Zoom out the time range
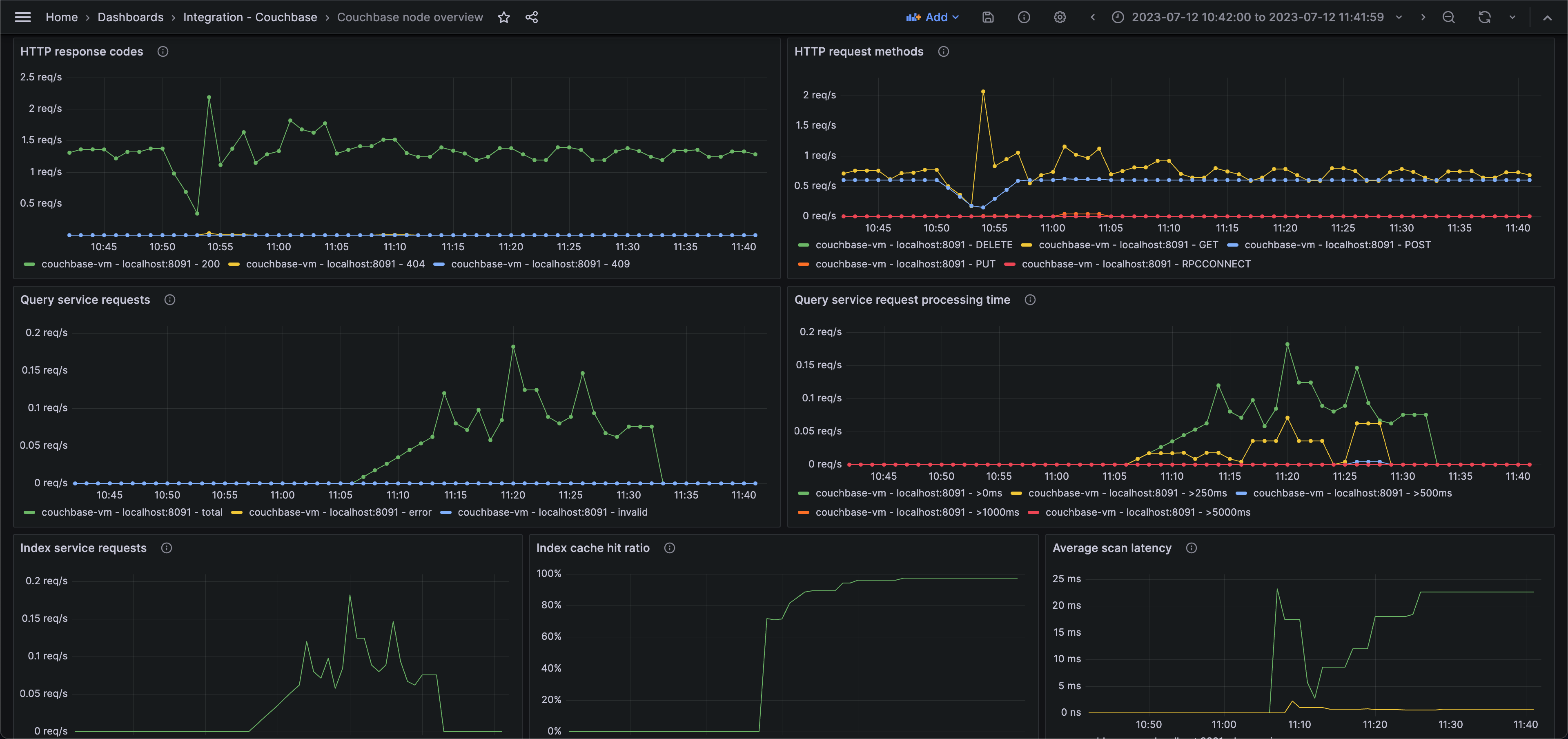The image size is (1568, 739). (x=1449, y=17)
